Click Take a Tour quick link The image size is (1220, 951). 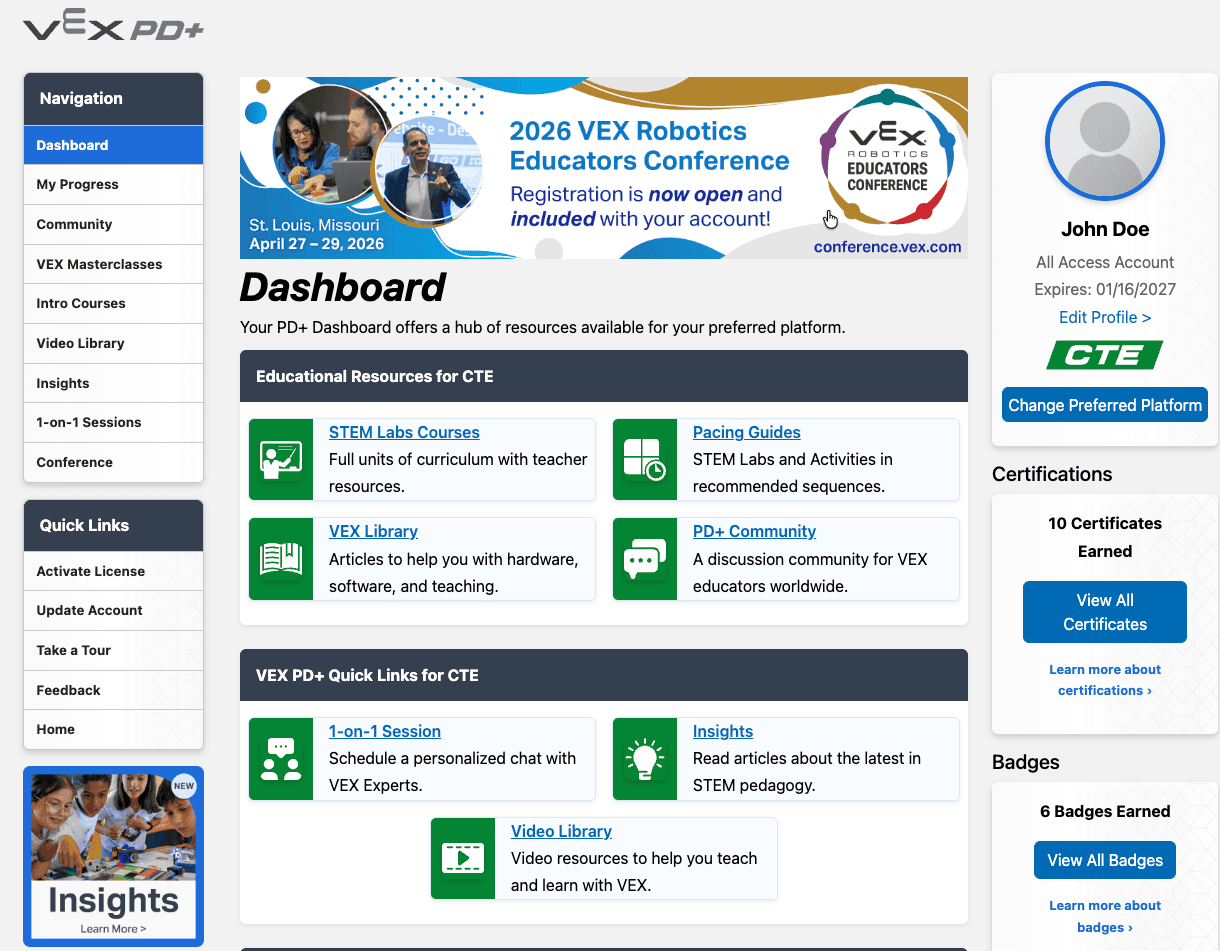tap(113, 651)
